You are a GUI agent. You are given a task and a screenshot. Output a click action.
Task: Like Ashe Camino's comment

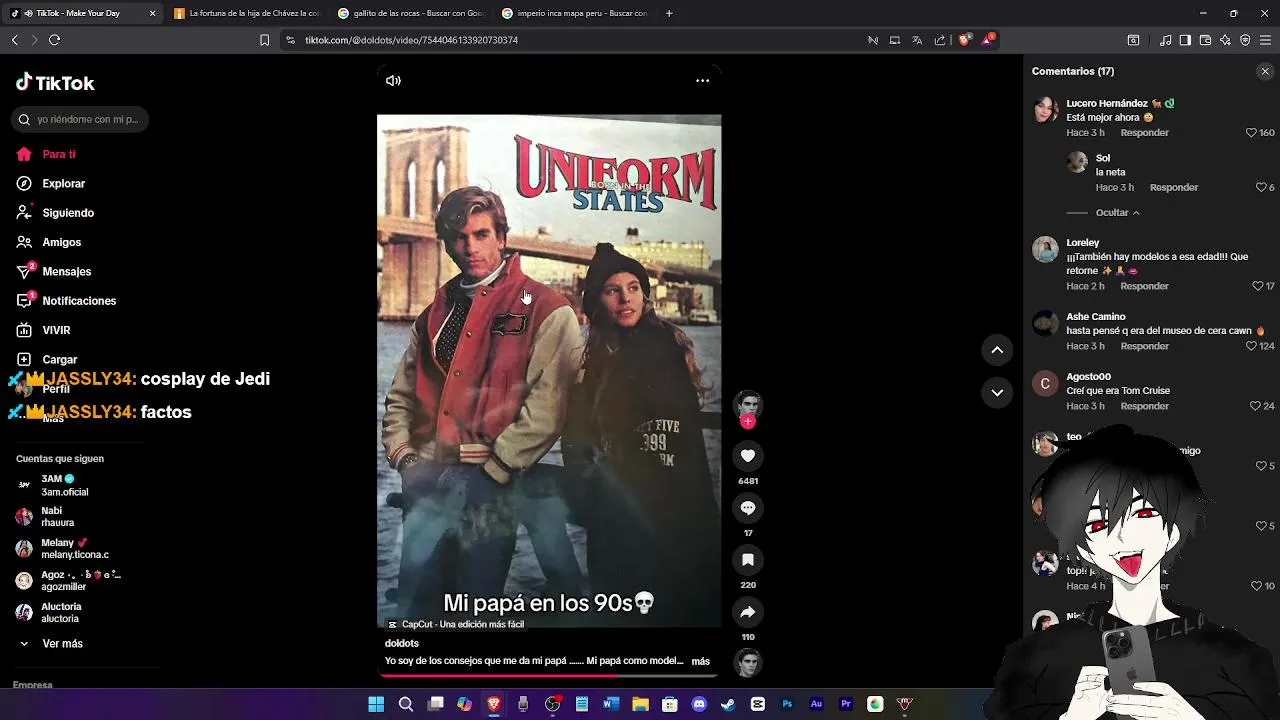pos(1251,346)
